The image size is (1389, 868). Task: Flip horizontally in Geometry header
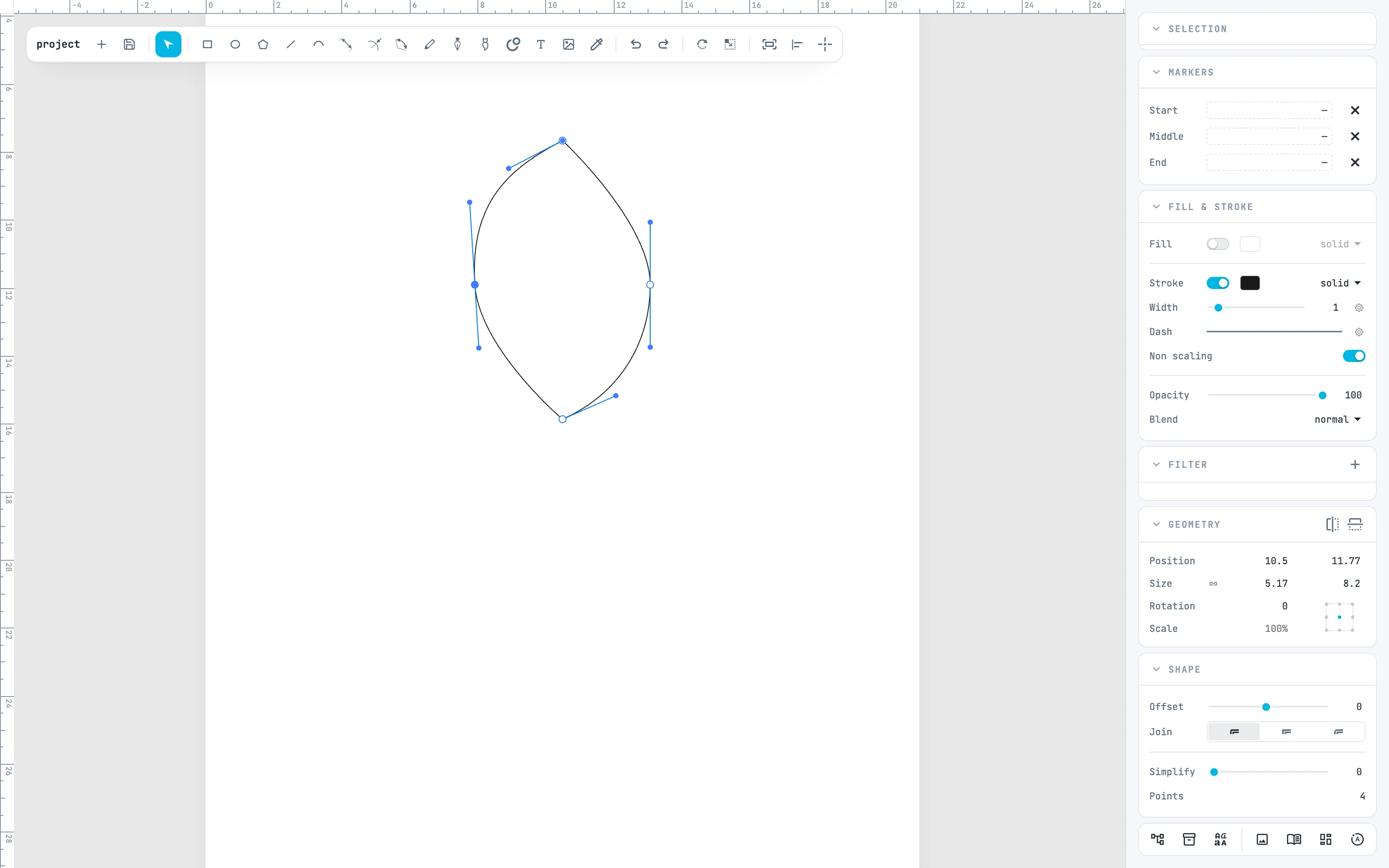click(x=1332, y=524)
